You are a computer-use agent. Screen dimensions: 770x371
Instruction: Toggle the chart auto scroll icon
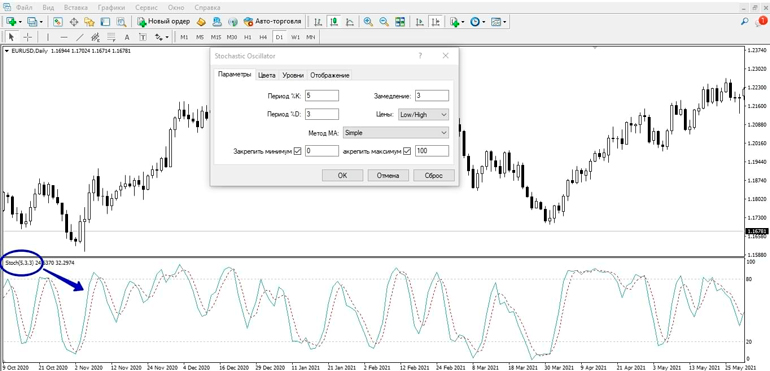click(x=420, y=22)
